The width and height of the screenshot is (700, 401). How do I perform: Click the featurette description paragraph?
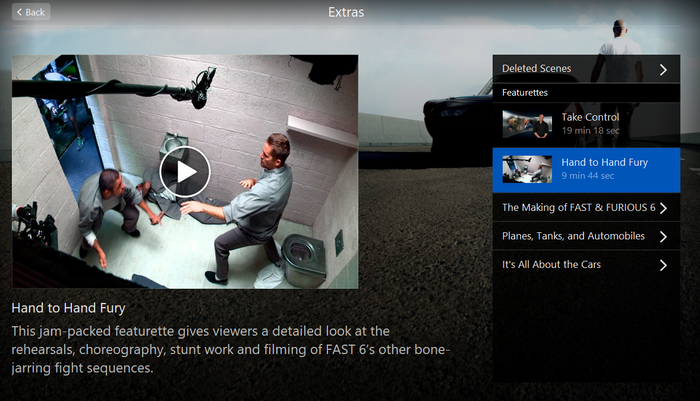(x=231, y=350)
